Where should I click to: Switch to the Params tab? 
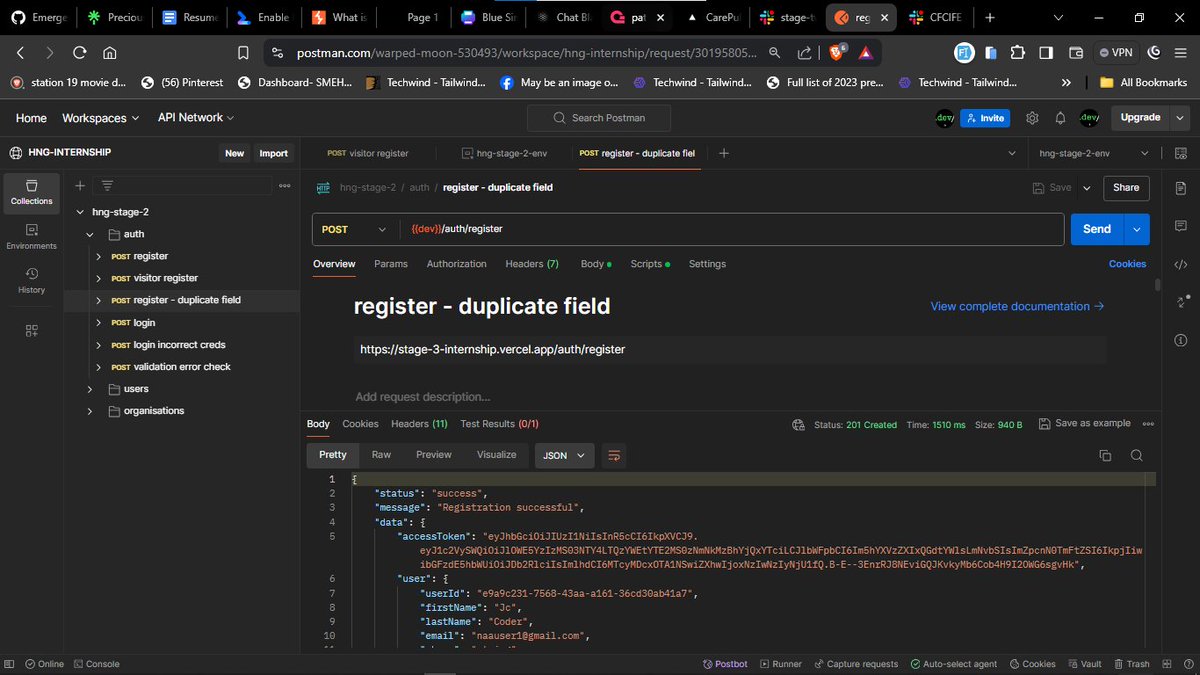391,264
